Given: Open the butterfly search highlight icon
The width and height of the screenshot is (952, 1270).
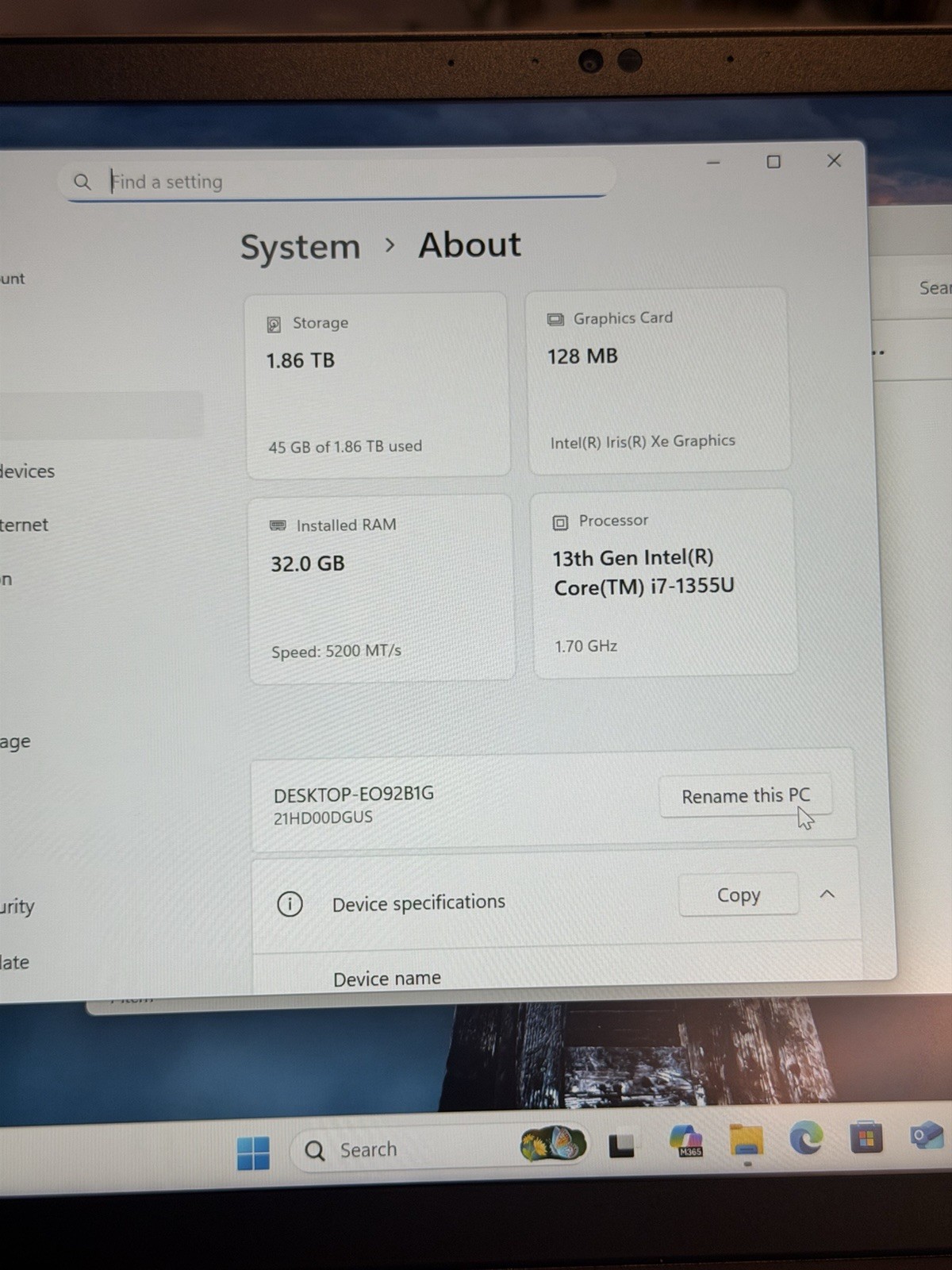Looking at the screenshot, I should pos(553,1145).
